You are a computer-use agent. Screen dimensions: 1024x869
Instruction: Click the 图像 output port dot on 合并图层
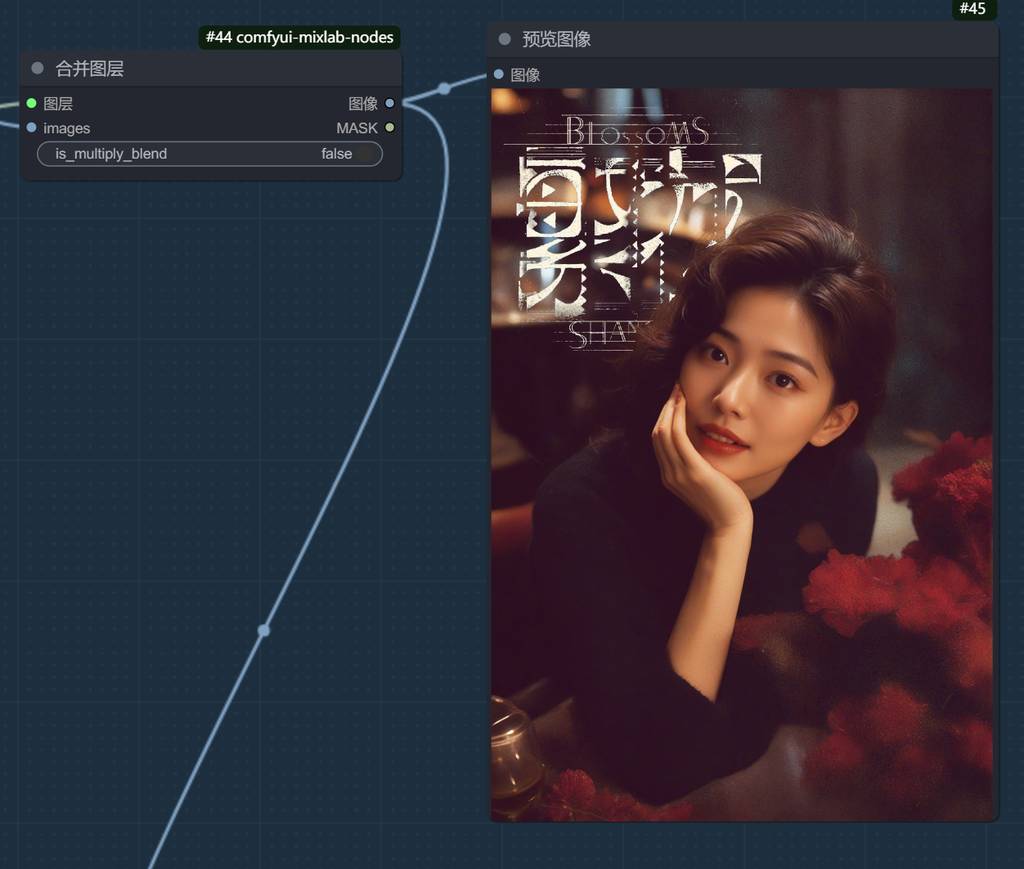[390, 103]
